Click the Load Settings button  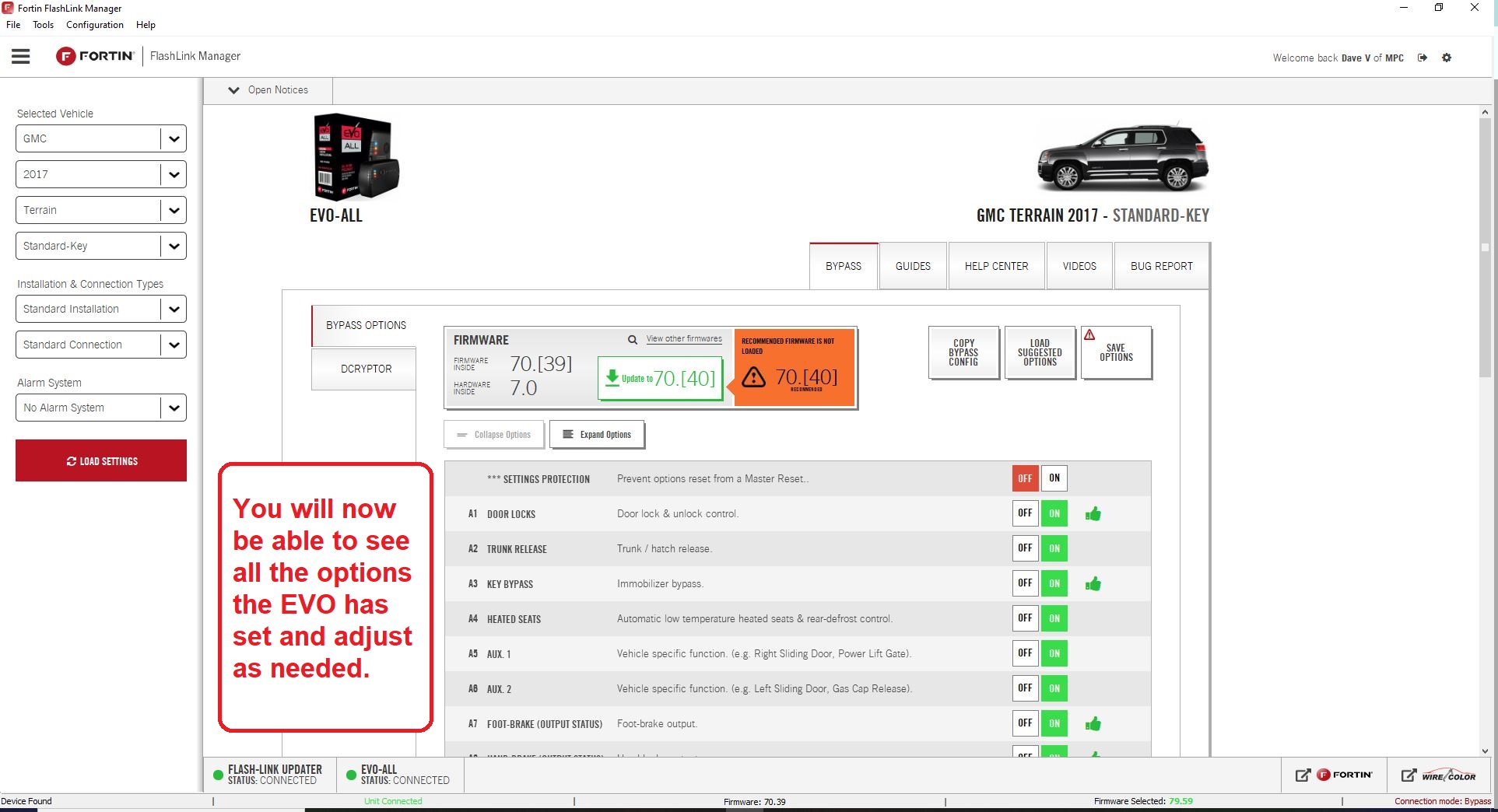pyautogui.click(x=101, y=460)
